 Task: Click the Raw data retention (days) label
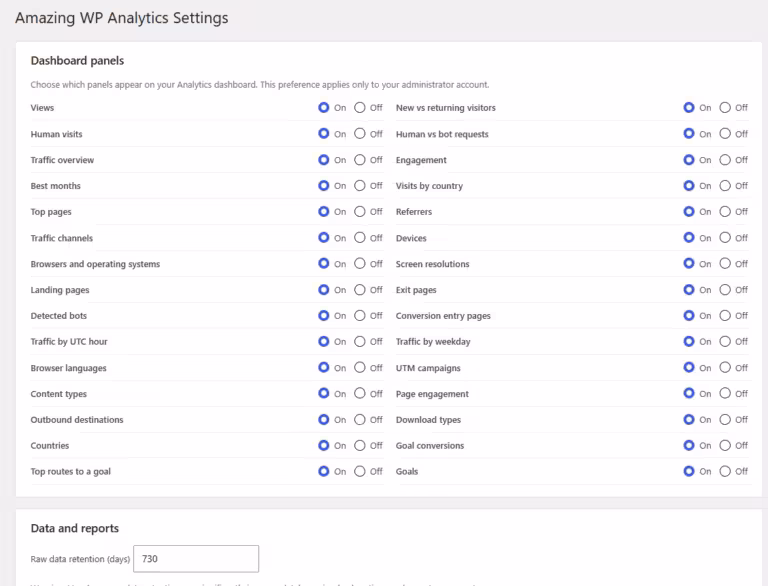click(80, 559)
